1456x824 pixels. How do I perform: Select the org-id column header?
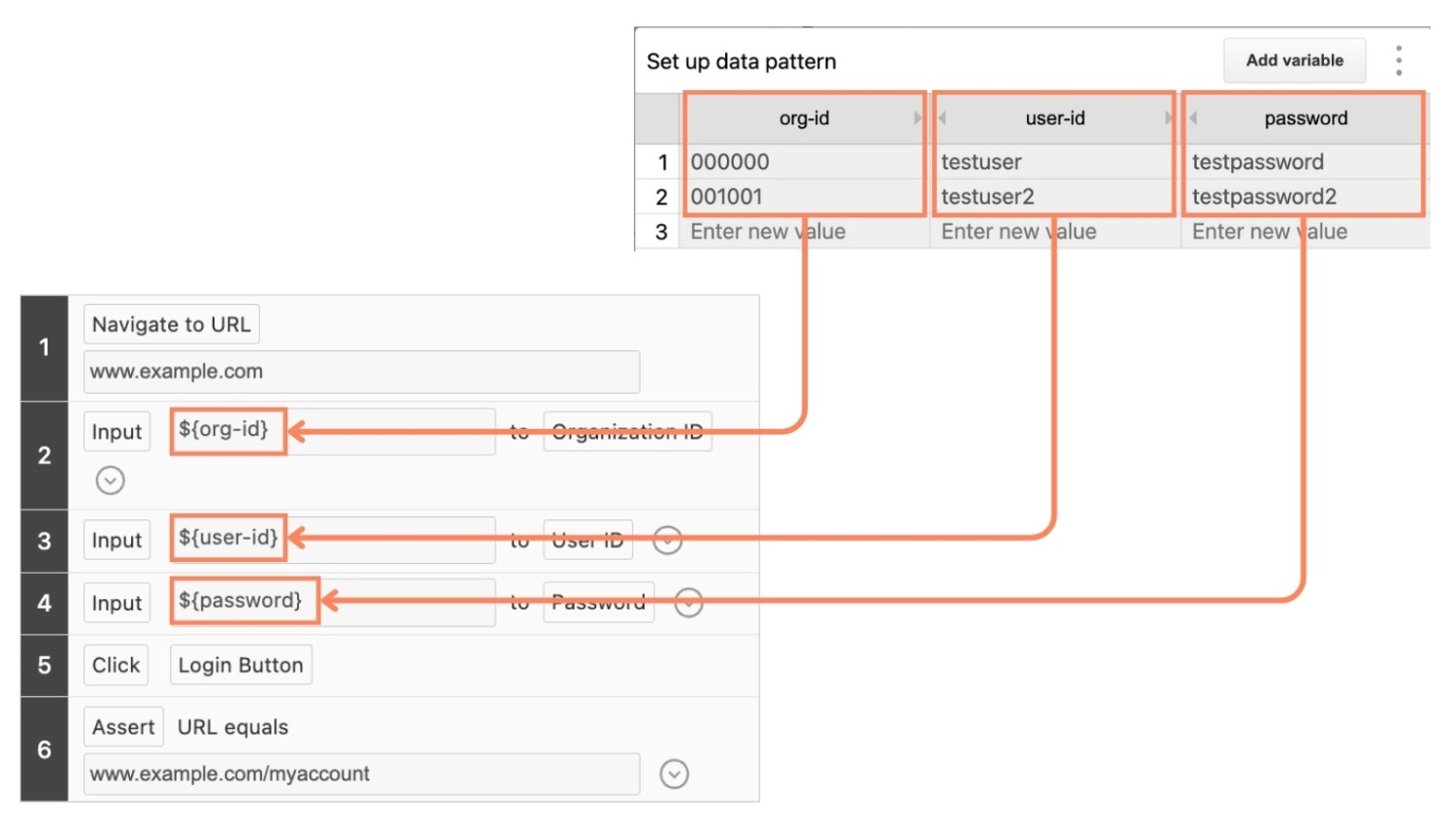[x=804, y=118]
